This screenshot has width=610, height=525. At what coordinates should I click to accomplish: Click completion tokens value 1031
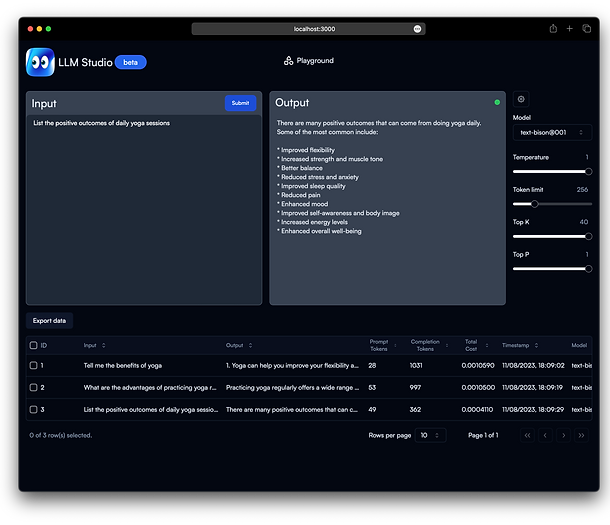pyautogui.click(x=416, y=366)
